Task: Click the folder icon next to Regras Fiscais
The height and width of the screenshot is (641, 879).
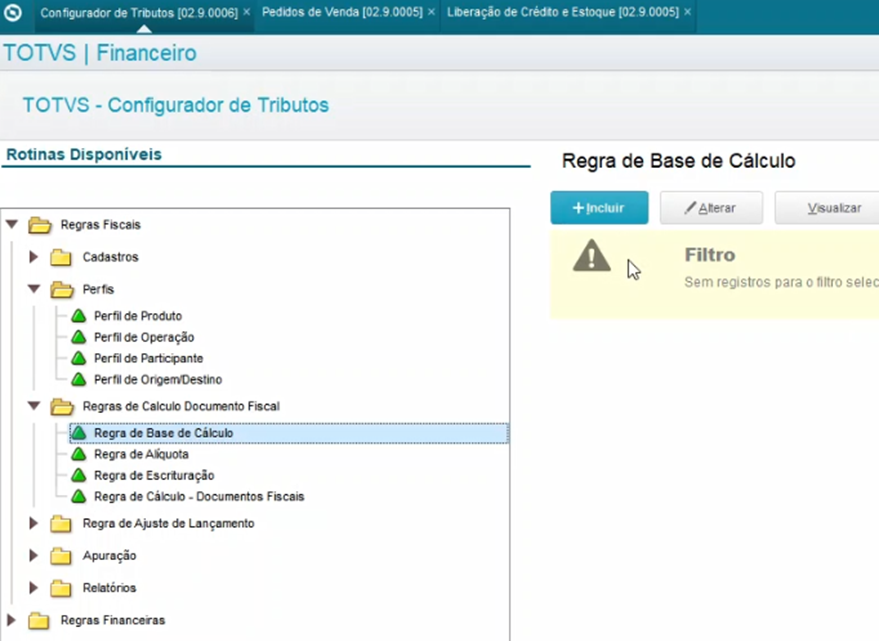Action: pos(39,225)
